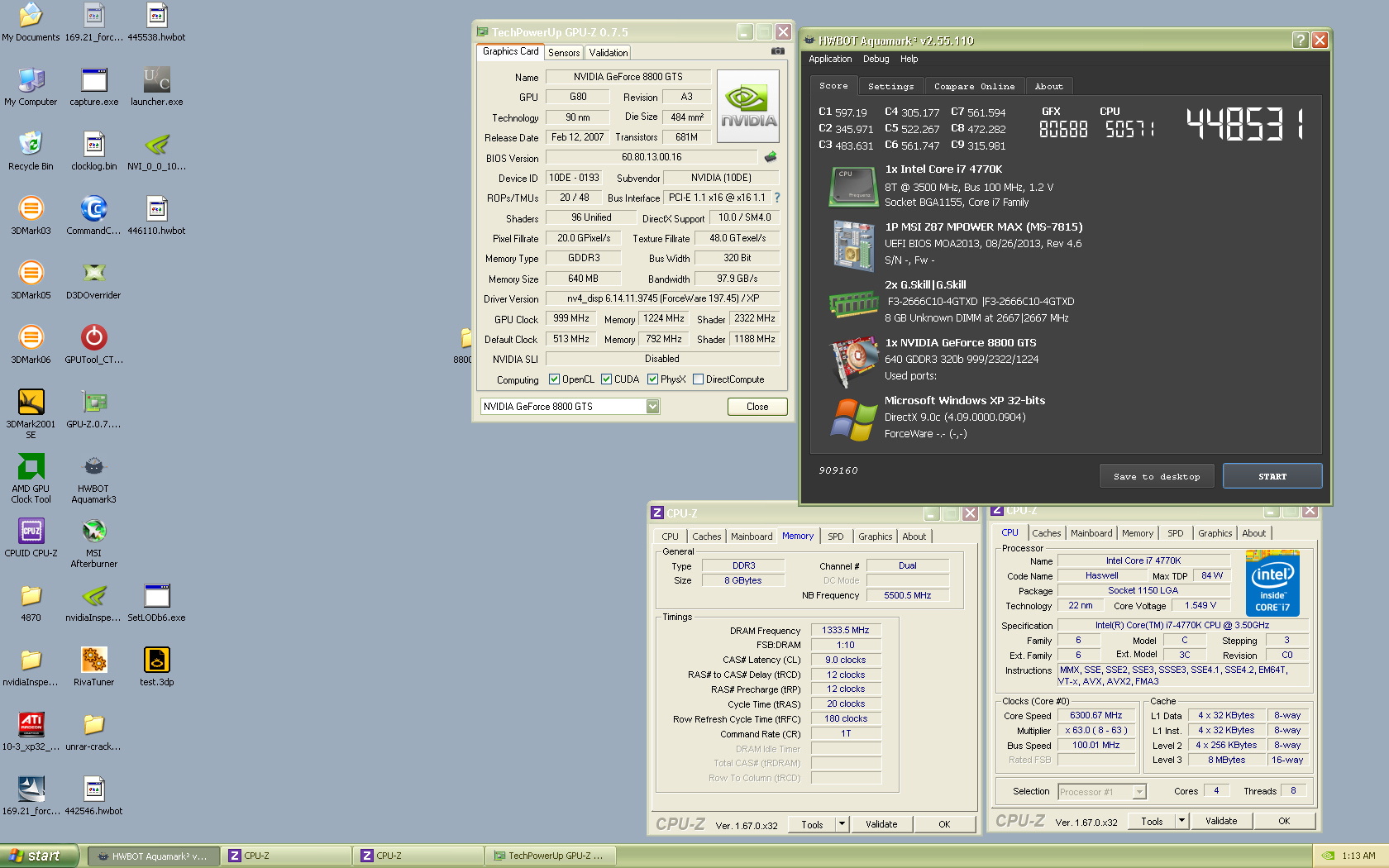The width and height of the screenshot is (1389, 868).
Task: Toggle PhysX checkbox in GPU-Z
Action: click(x=652, y=379)
